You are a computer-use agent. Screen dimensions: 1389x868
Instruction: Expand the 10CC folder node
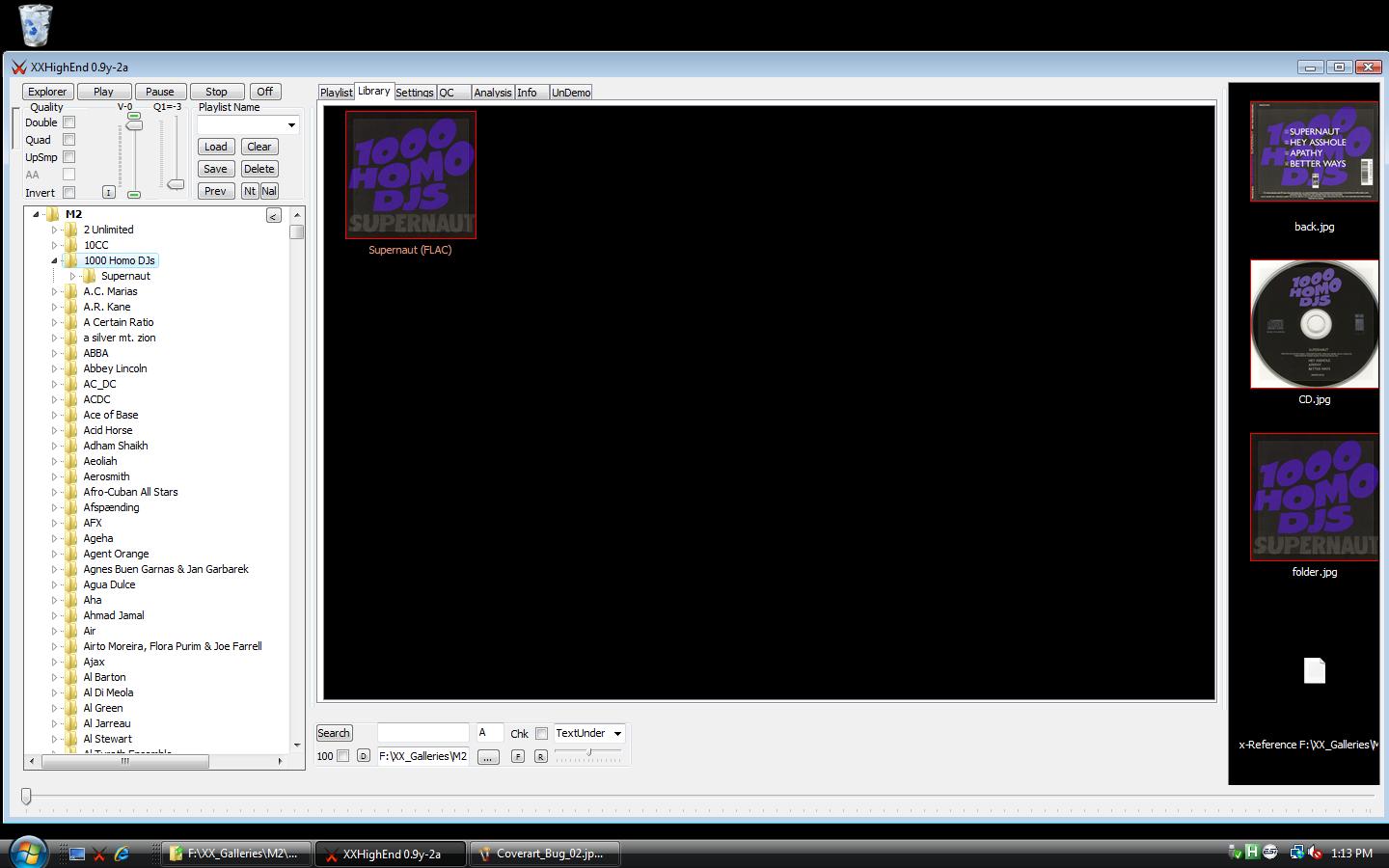pyautogui.click(x=54, y=245)
